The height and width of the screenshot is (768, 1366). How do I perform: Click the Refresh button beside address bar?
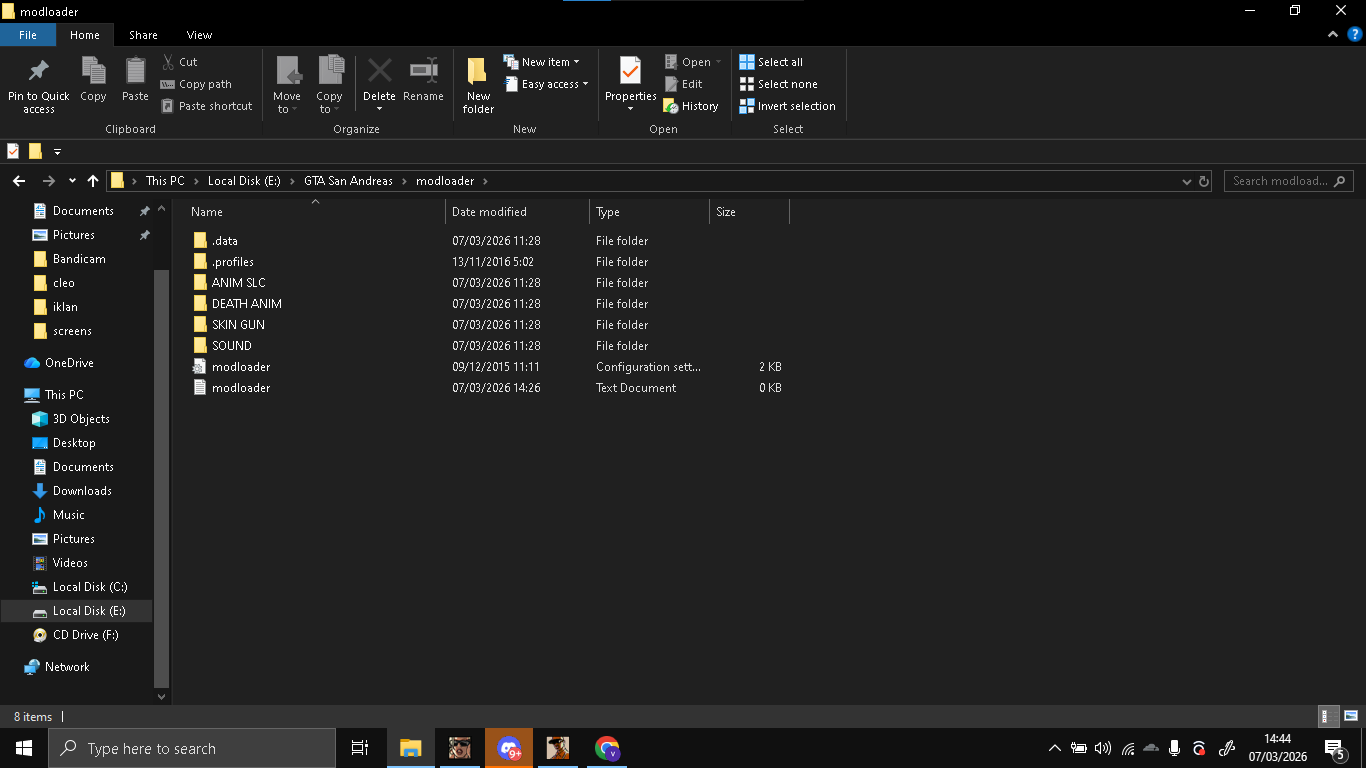coord(1204,181)
